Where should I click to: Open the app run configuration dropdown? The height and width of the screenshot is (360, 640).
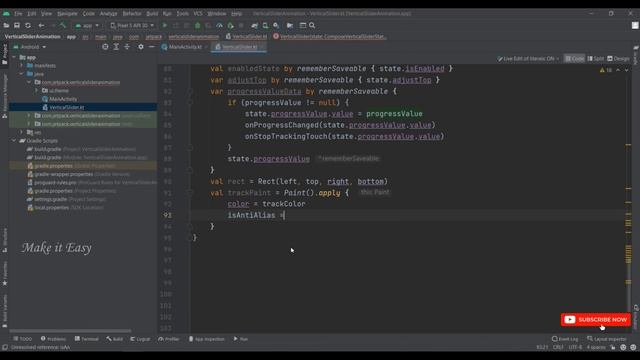point(87,25)
